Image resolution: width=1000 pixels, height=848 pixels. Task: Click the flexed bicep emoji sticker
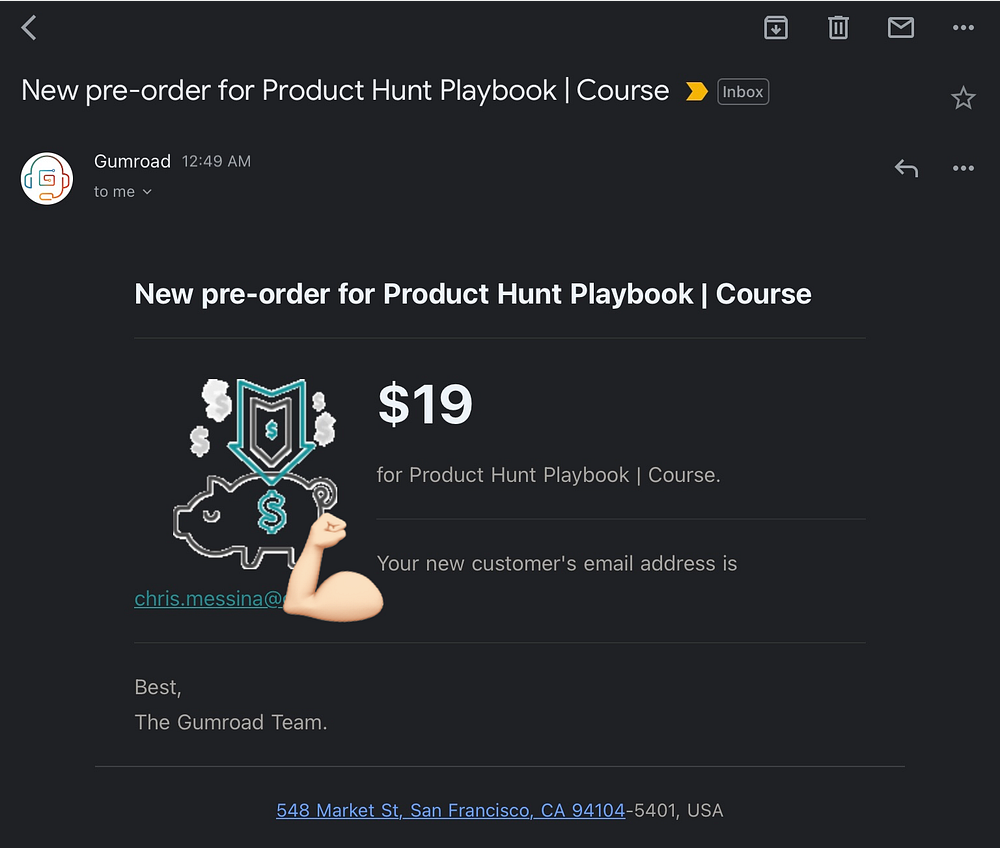pos(332,567)
